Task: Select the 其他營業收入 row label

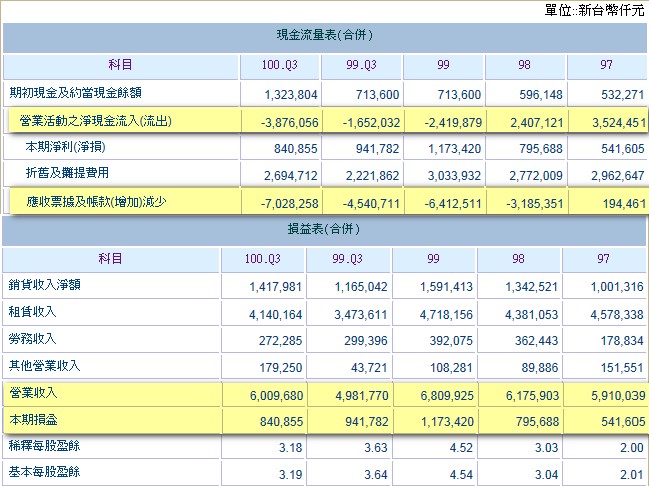Action: (44, 366)
